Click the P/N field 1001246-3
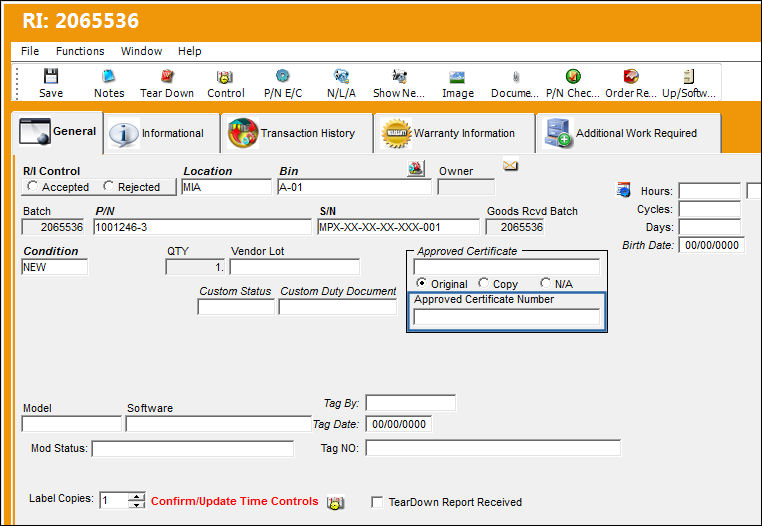Viewport: 762px width, 526px height. tap(202, 227)
